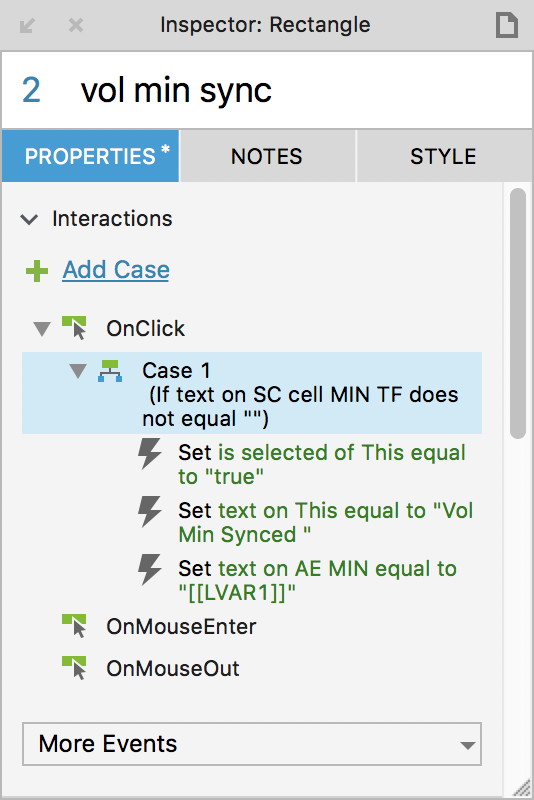Click the Add Case link
Viewport: 534px width, 800px height.
[x=116, y=270]
